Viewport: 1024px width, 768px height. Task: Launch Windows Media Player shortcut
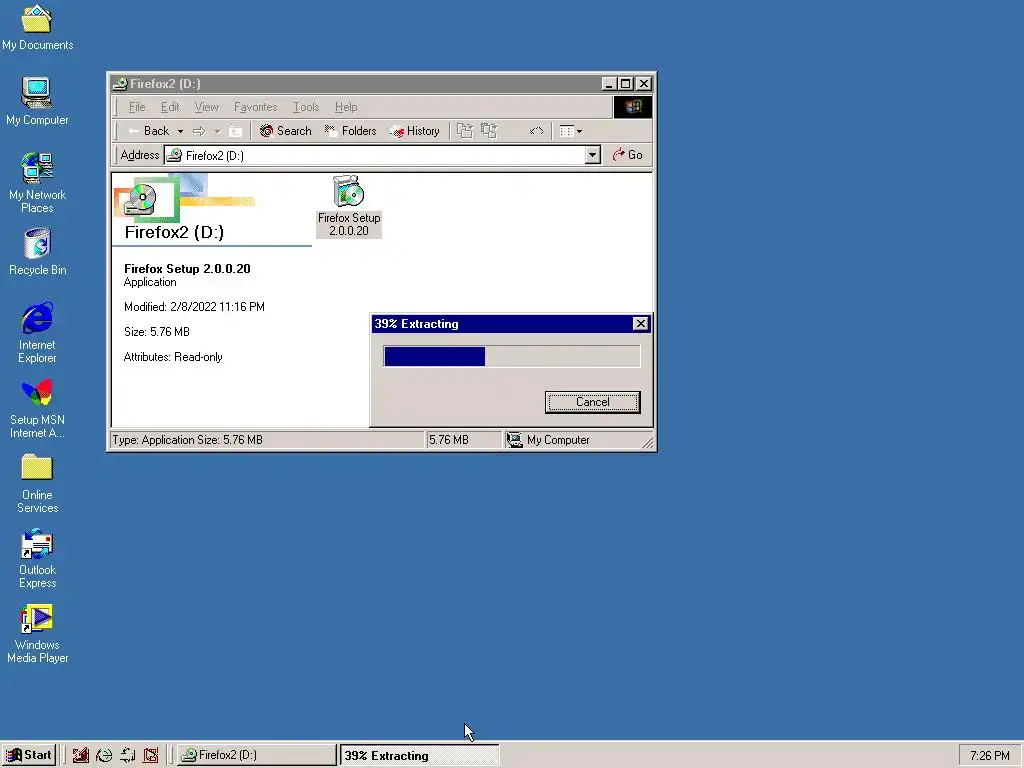click(x=37, y=633)
